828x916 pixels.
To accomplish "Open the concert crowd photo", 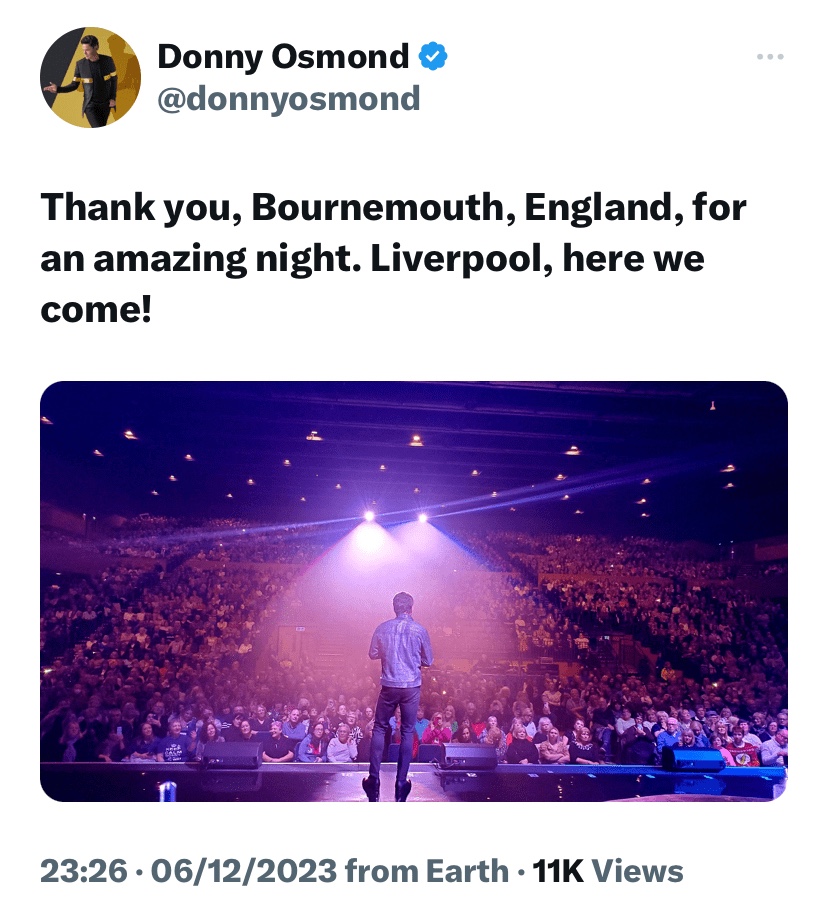I will (414, 590).
